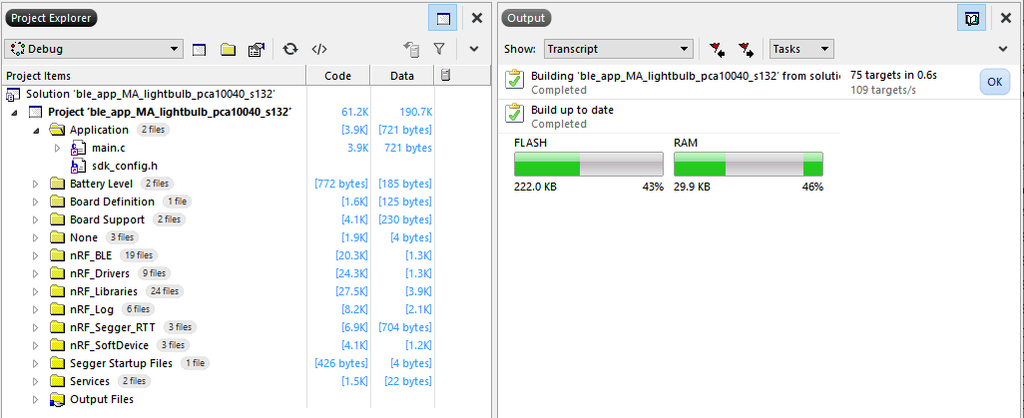The width and height of the screenshot is (1024, 418).
Task: Toggle the Output panel book icon button
Action: point(969,18)
